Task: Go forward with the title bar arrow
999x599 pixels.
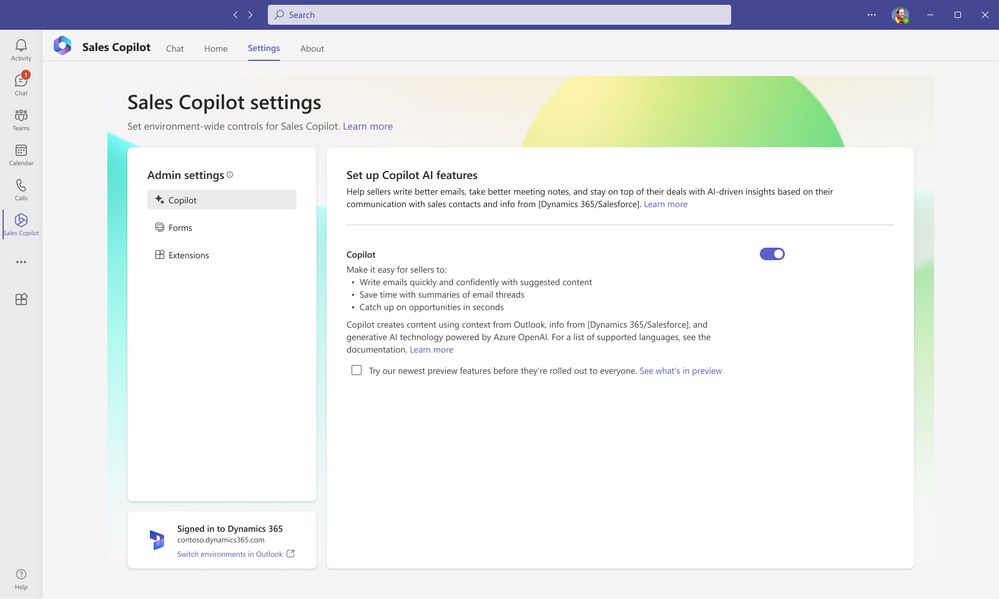Action: pos(250,15)
